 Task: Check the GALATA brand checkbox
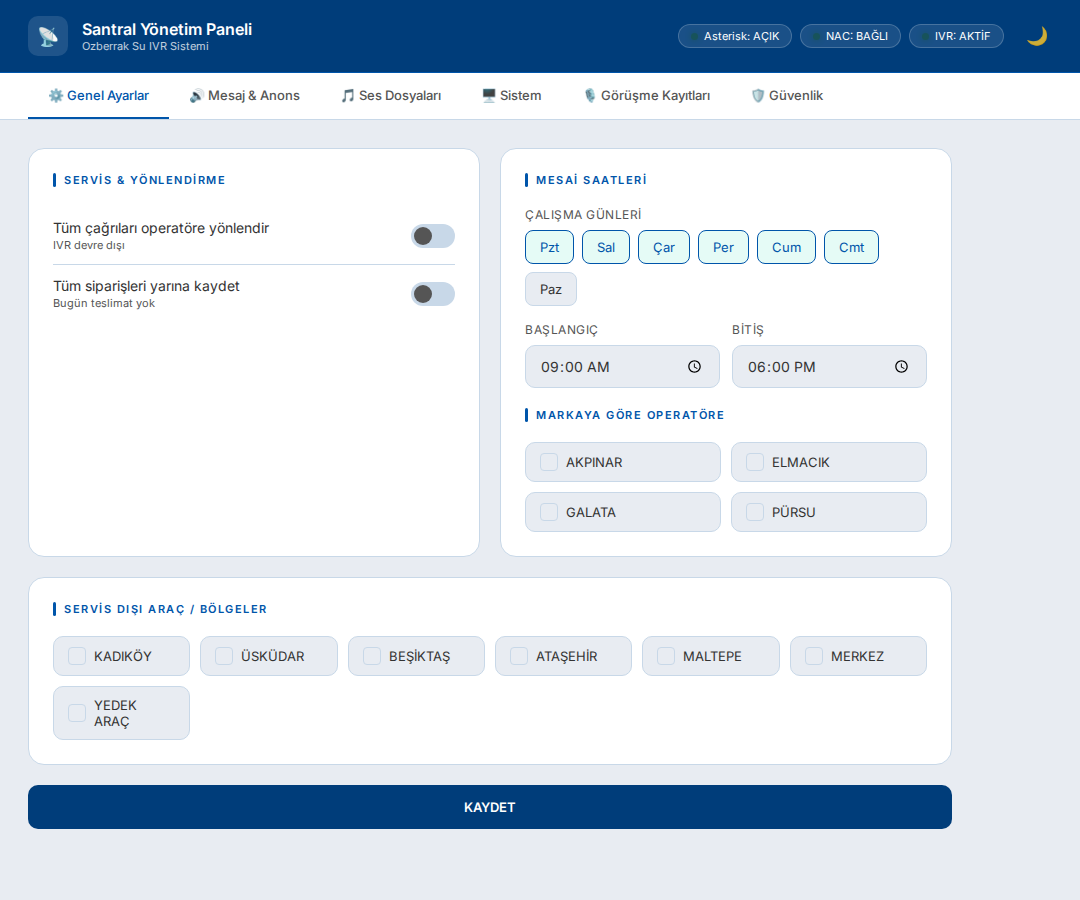click(549, 512)
